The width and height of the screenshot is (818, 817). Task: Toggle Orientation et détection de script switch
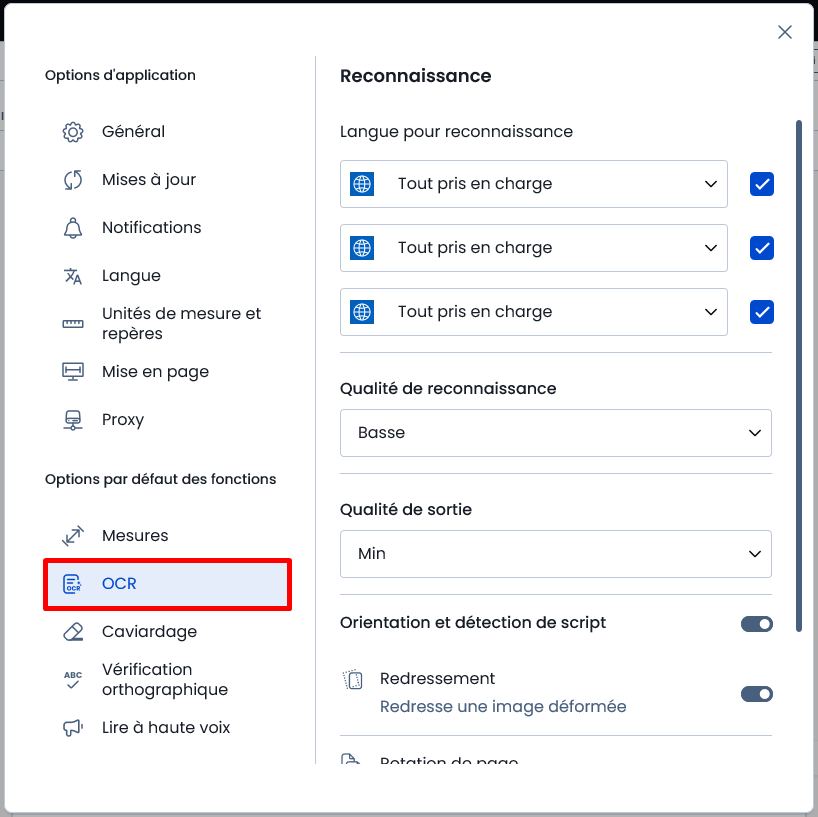756,624
